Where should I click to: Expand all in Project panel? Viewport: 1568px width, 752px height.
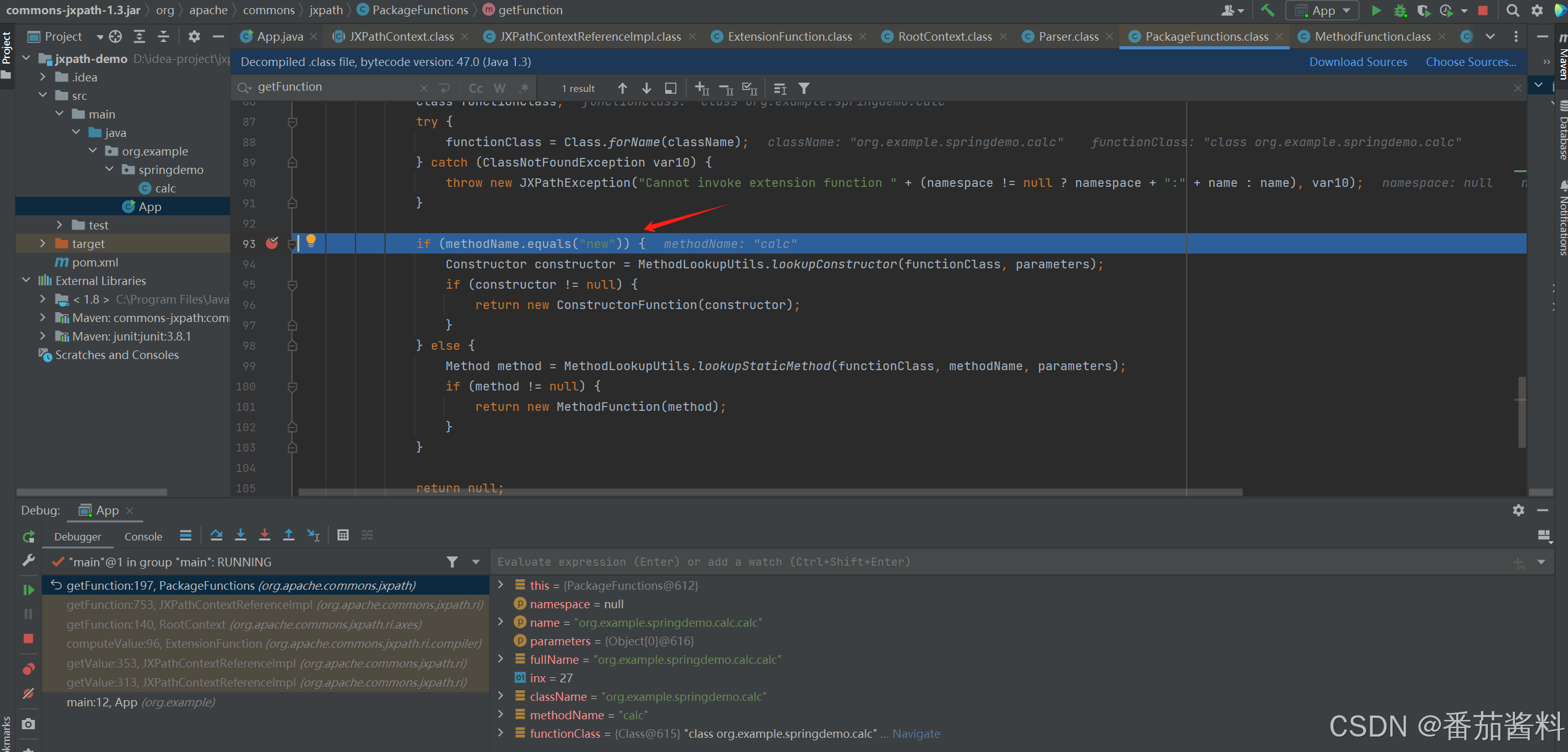pos(139,36)
